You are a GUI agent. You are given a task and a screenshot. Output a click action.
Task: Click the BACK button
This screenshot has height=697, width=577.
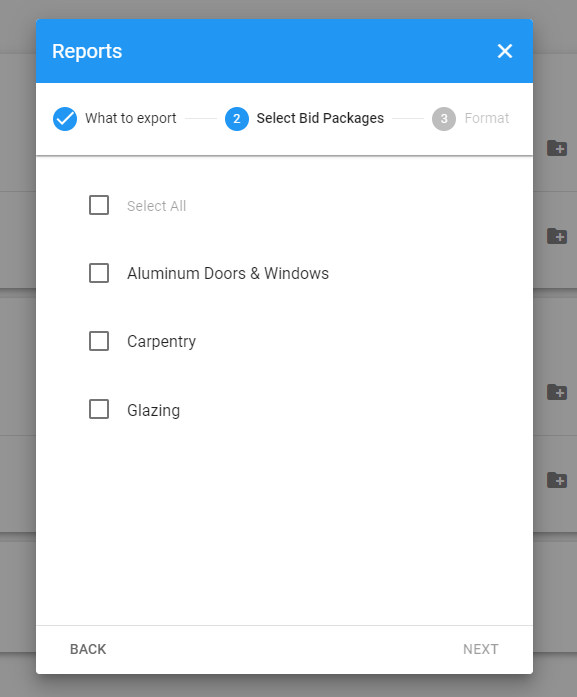tap(88, 649)
